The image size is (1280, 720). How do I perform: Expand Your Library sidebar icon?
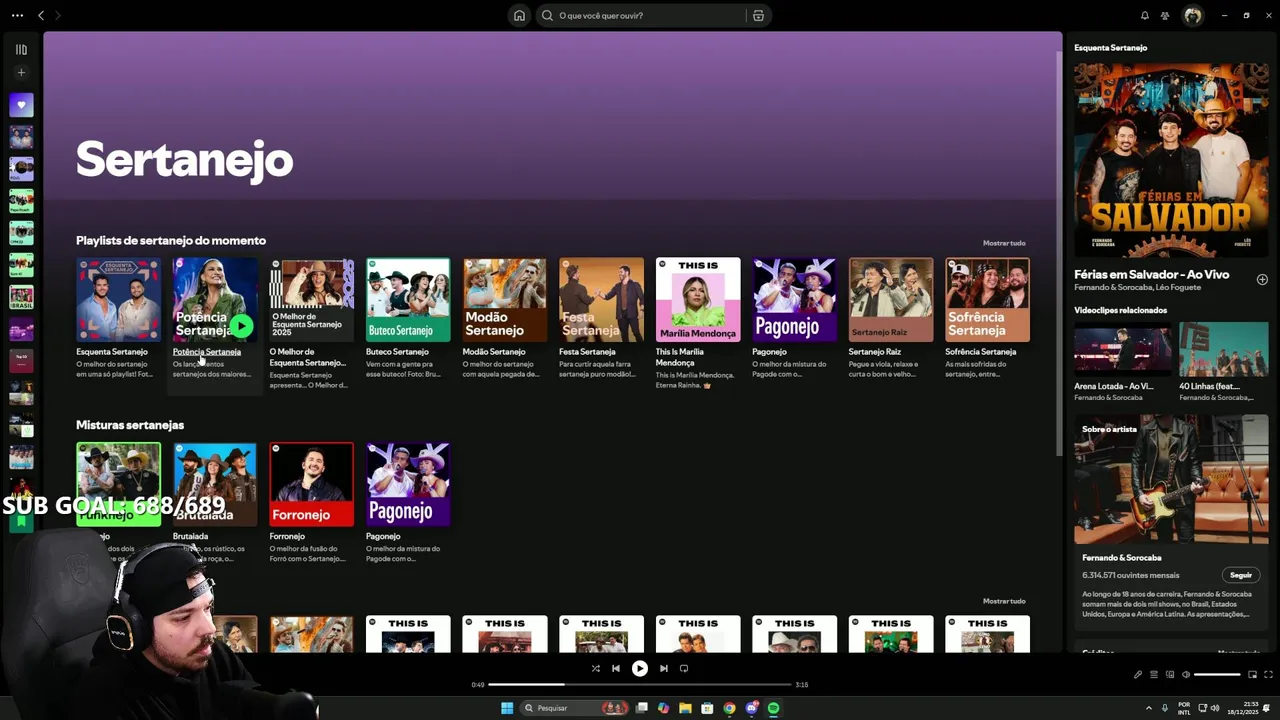coord(21,49)
